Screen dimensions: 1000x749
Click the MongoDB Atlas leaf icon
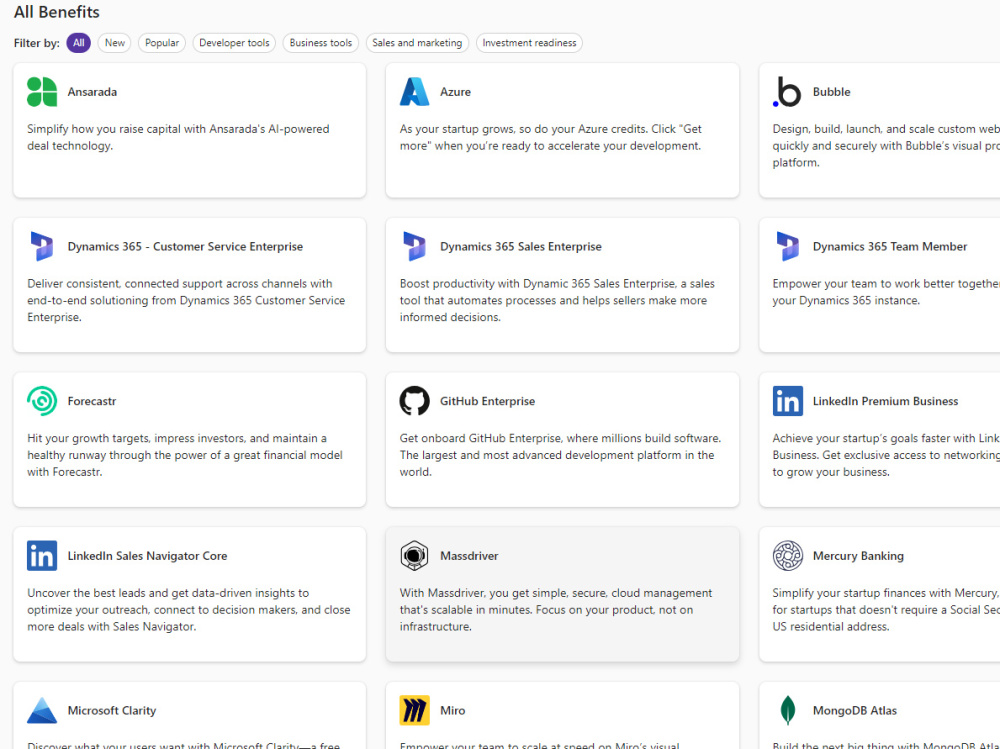click(788, 711)
